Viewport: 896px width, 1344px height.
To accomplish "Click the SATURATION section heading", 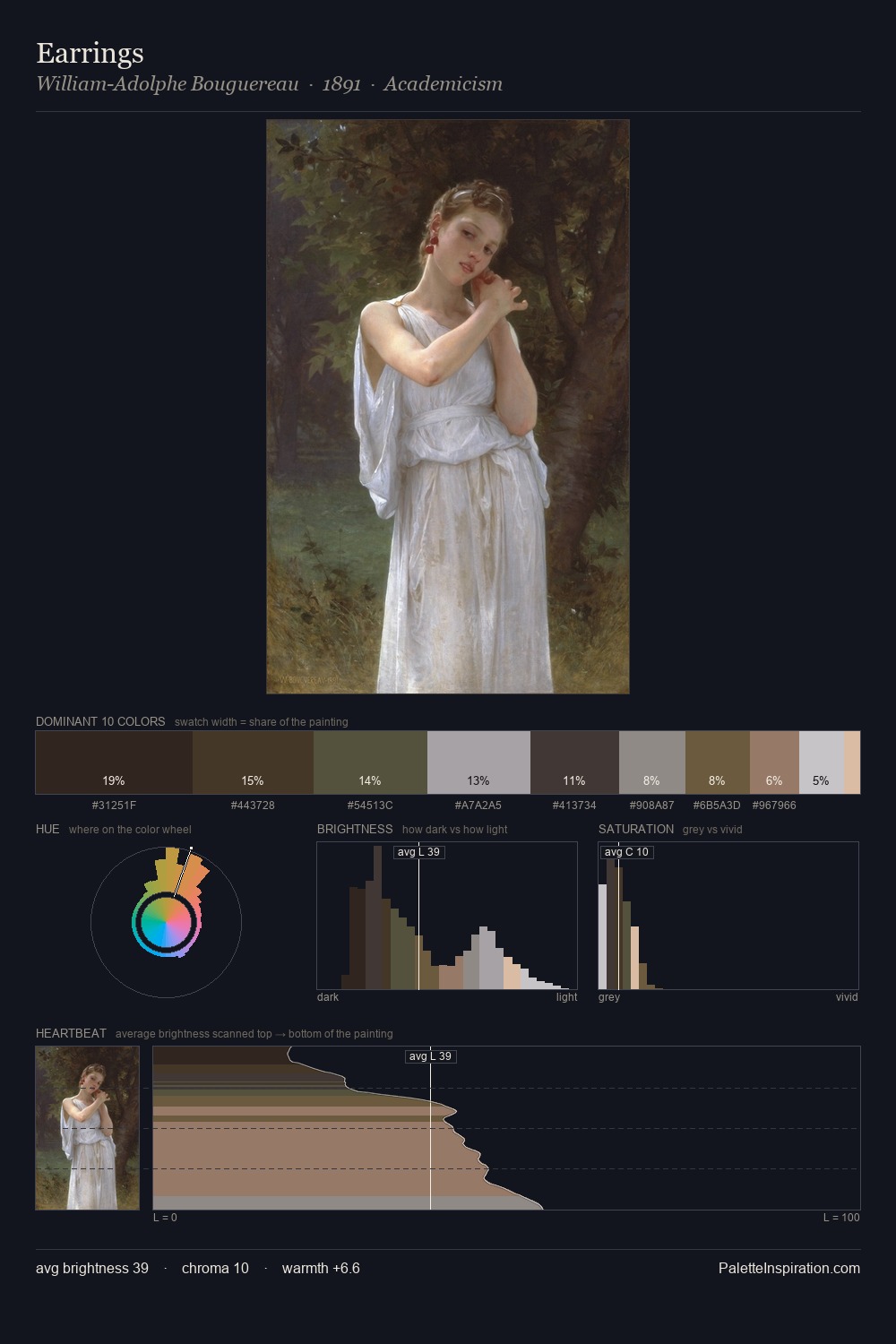I will 636,829.
